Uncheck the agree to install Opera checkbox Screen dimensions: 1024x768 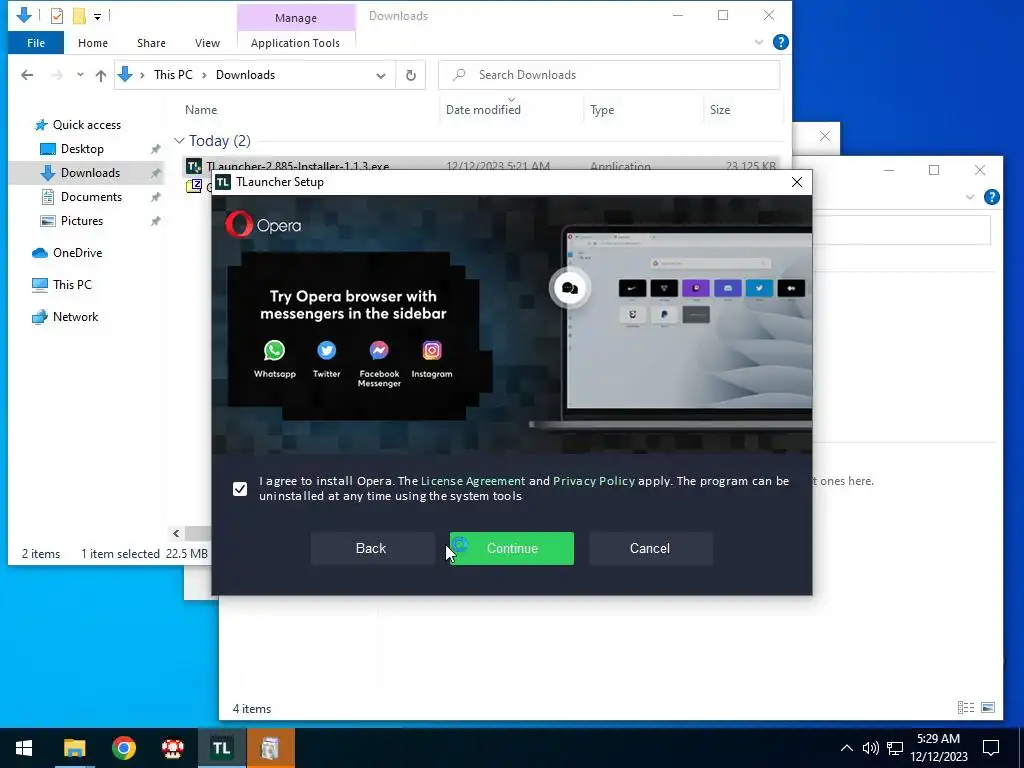coord(240,488)
